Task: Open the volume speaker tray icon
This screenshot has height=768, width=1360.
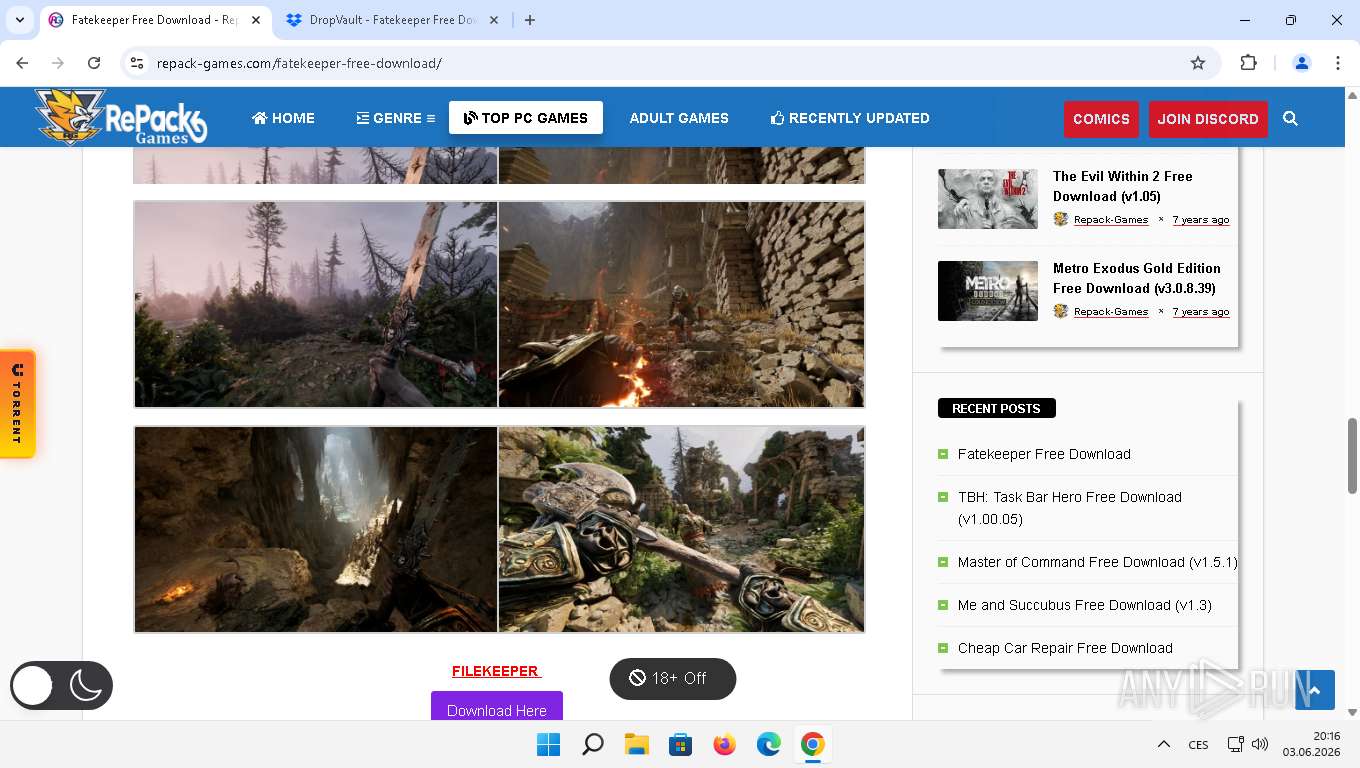Action: 1260,744
